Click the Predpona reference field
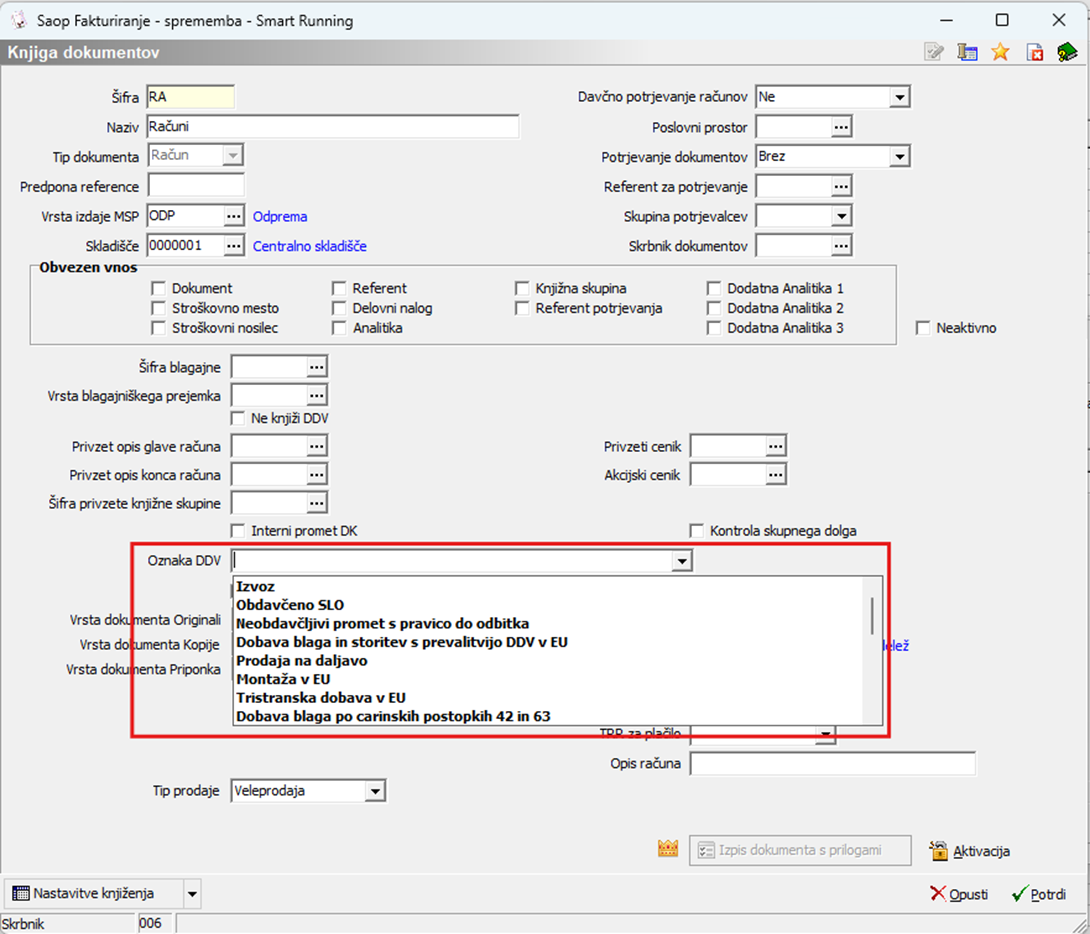This screenshot has height=934, width=1090. [196, 186]
